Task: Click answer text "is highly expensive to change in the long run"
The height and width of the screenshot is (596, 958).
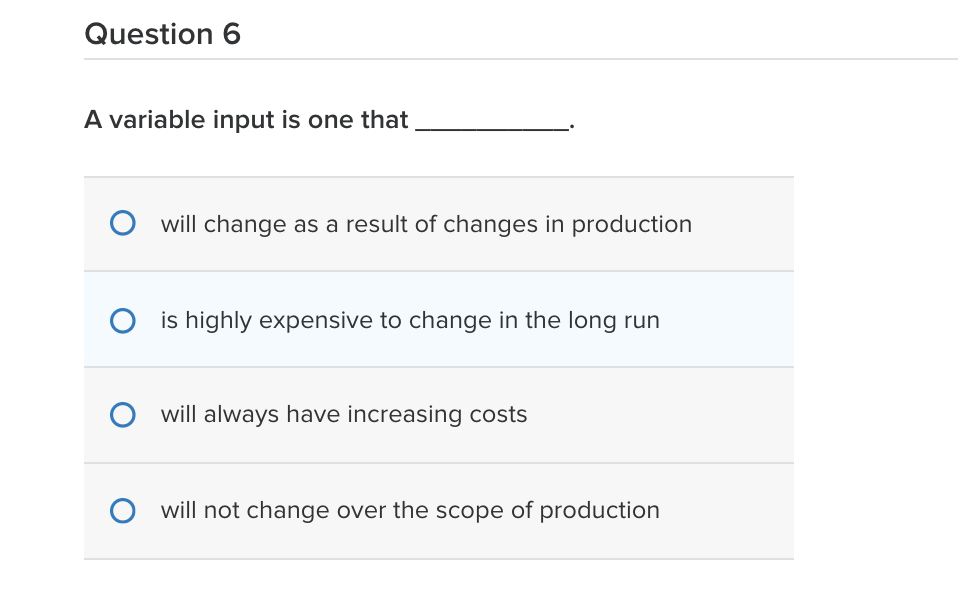Action: click(410, 320)
